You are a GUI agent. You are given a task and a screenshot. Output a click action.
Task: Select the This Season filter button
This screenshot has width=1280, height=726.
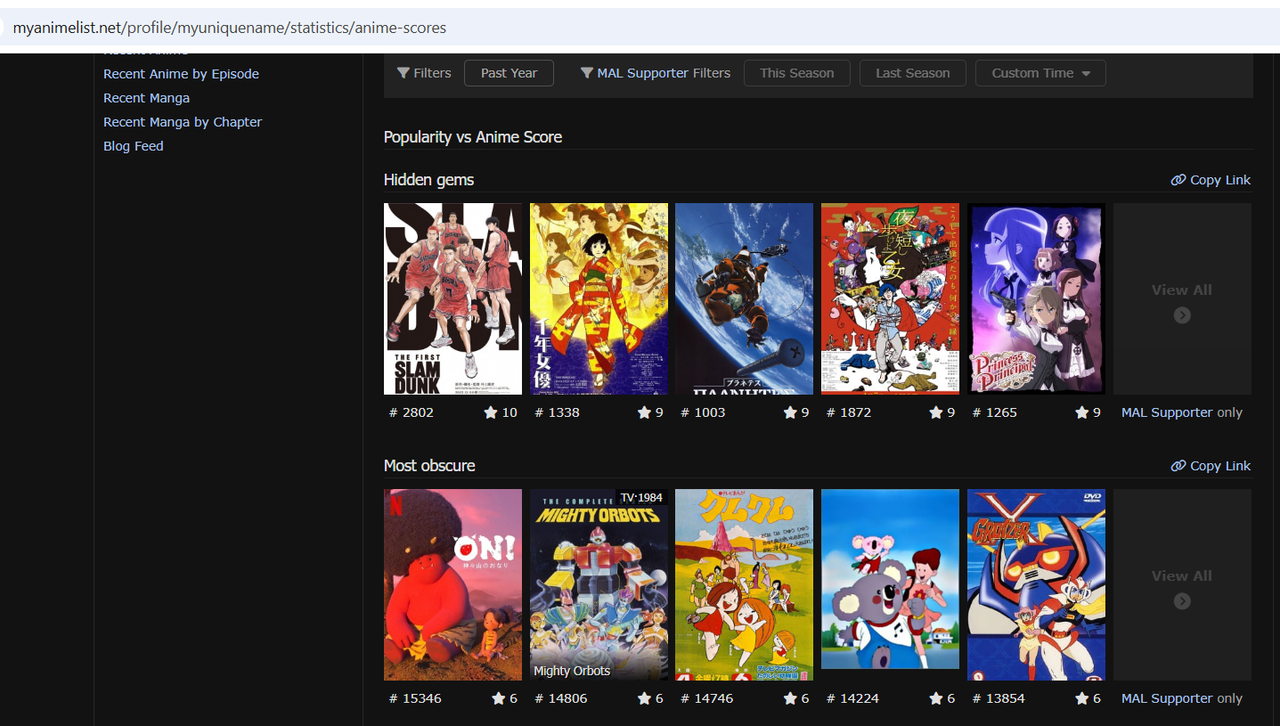(797, 73)
